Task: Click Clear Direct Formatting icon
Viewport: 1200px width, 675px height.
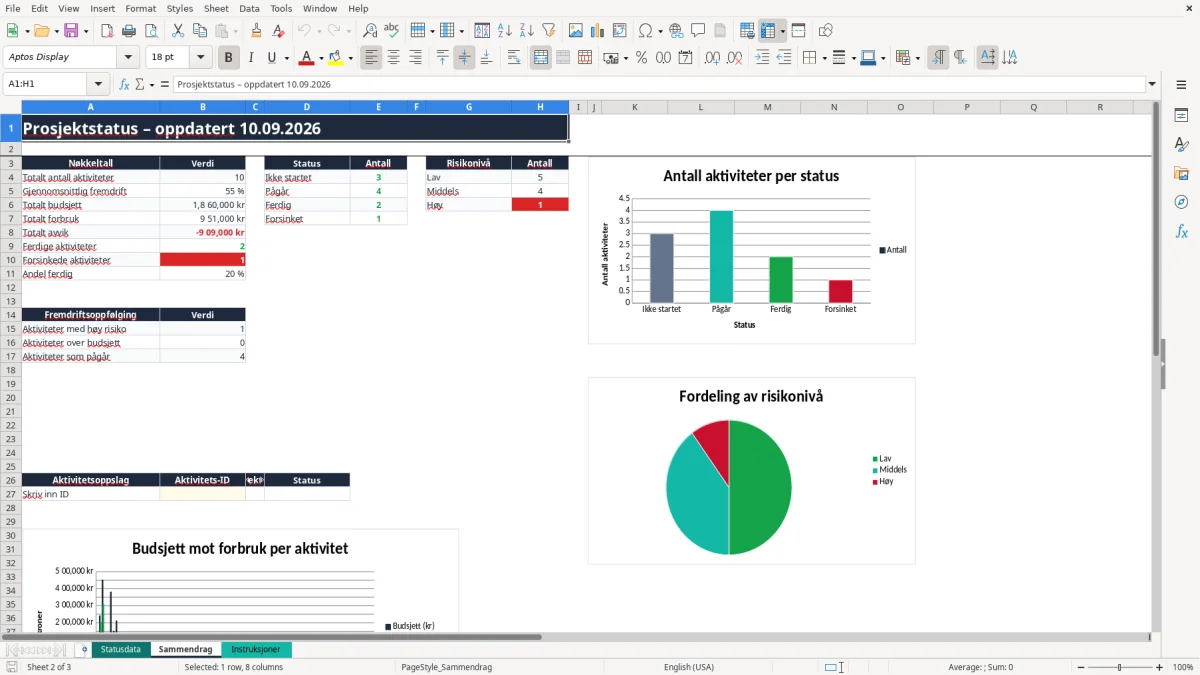Action: click(278, 31)
